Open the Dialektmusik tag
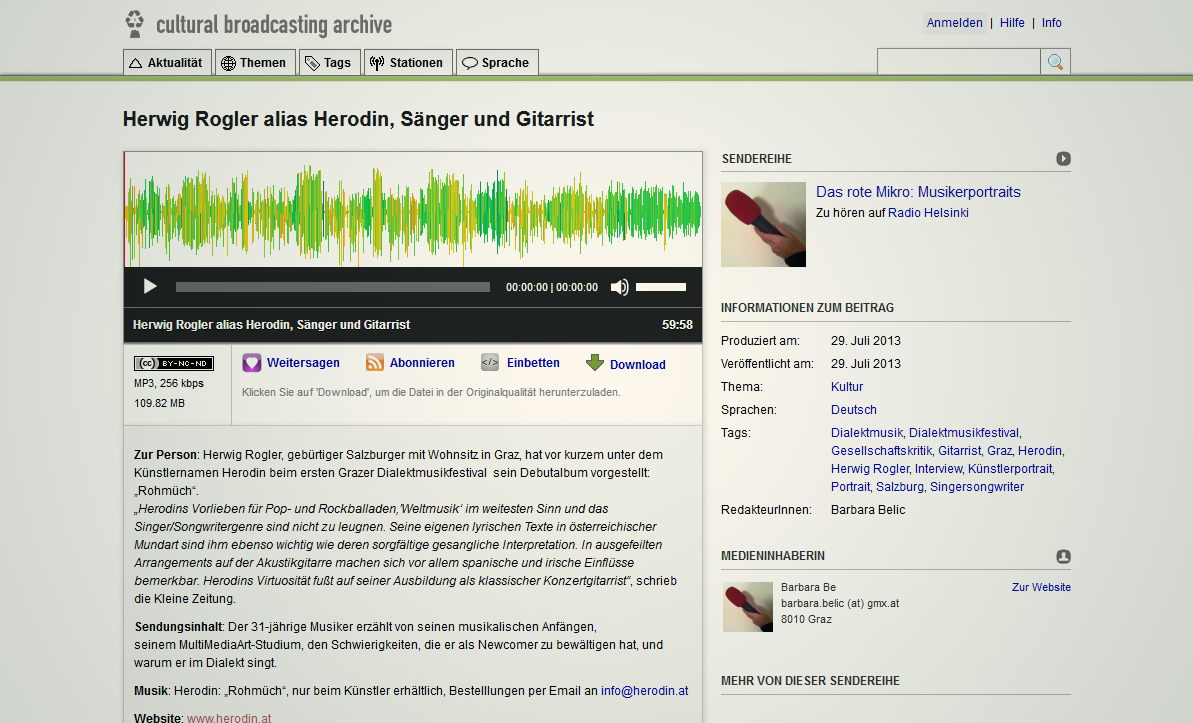This screenshot has height=723, width=1193. (867, 433)
